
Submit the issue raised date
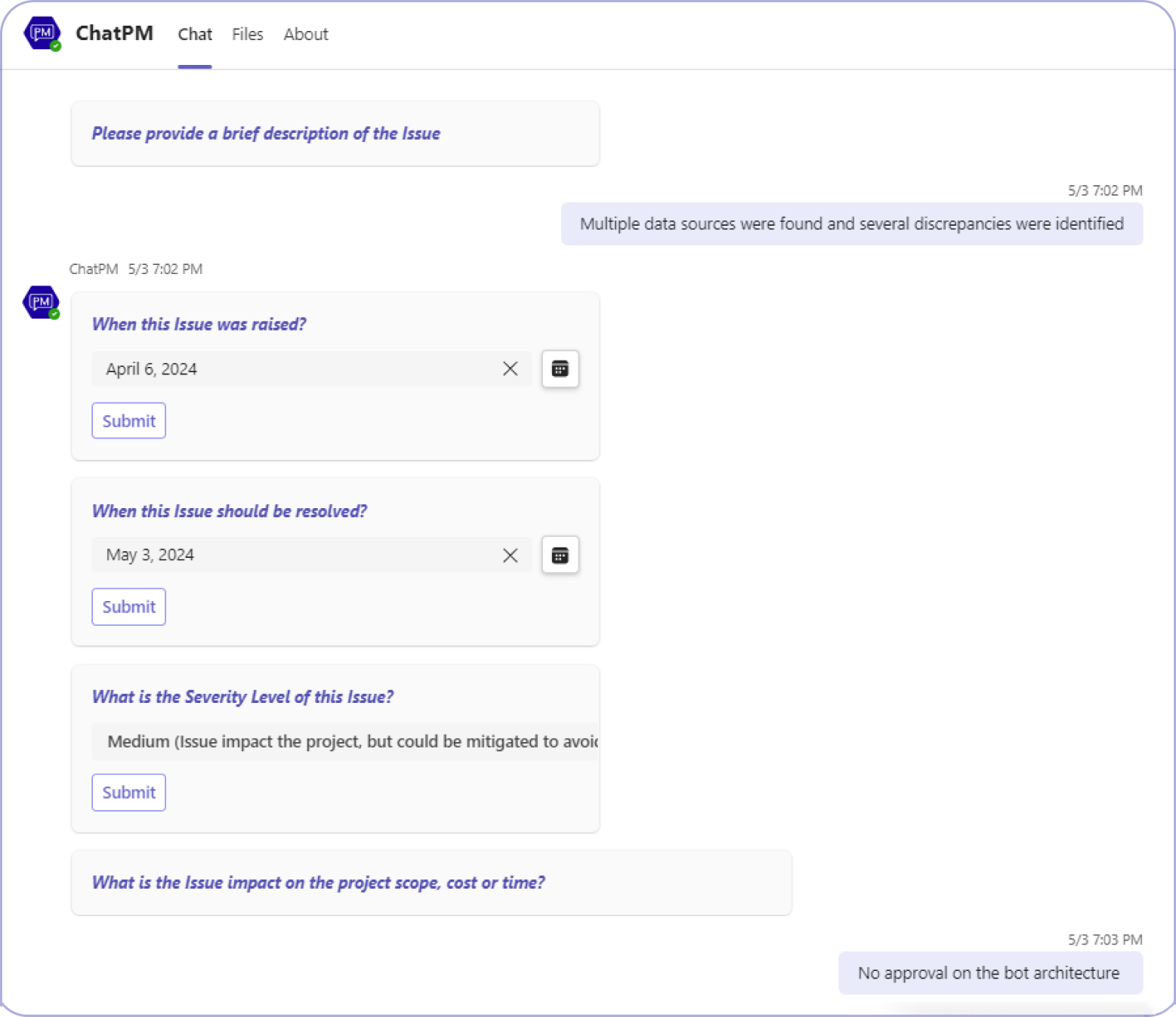point(128,421)
